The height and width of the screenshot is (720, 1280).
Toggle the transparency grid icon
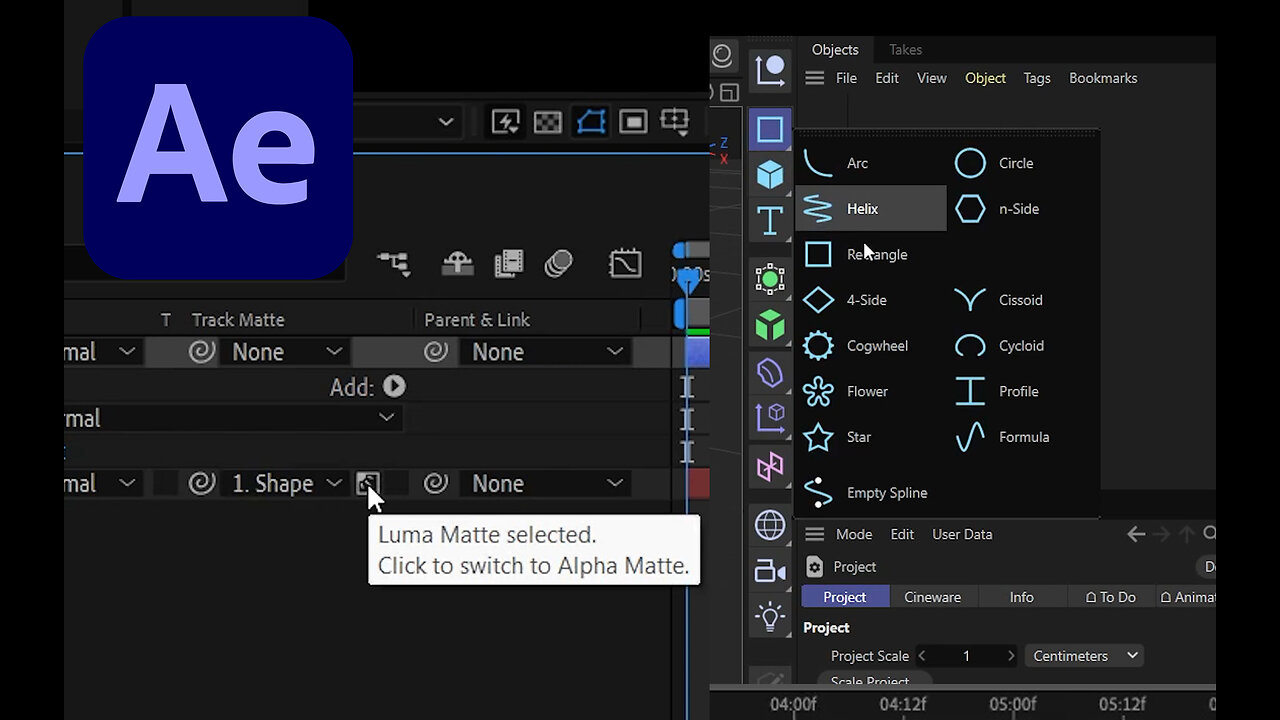548,122
